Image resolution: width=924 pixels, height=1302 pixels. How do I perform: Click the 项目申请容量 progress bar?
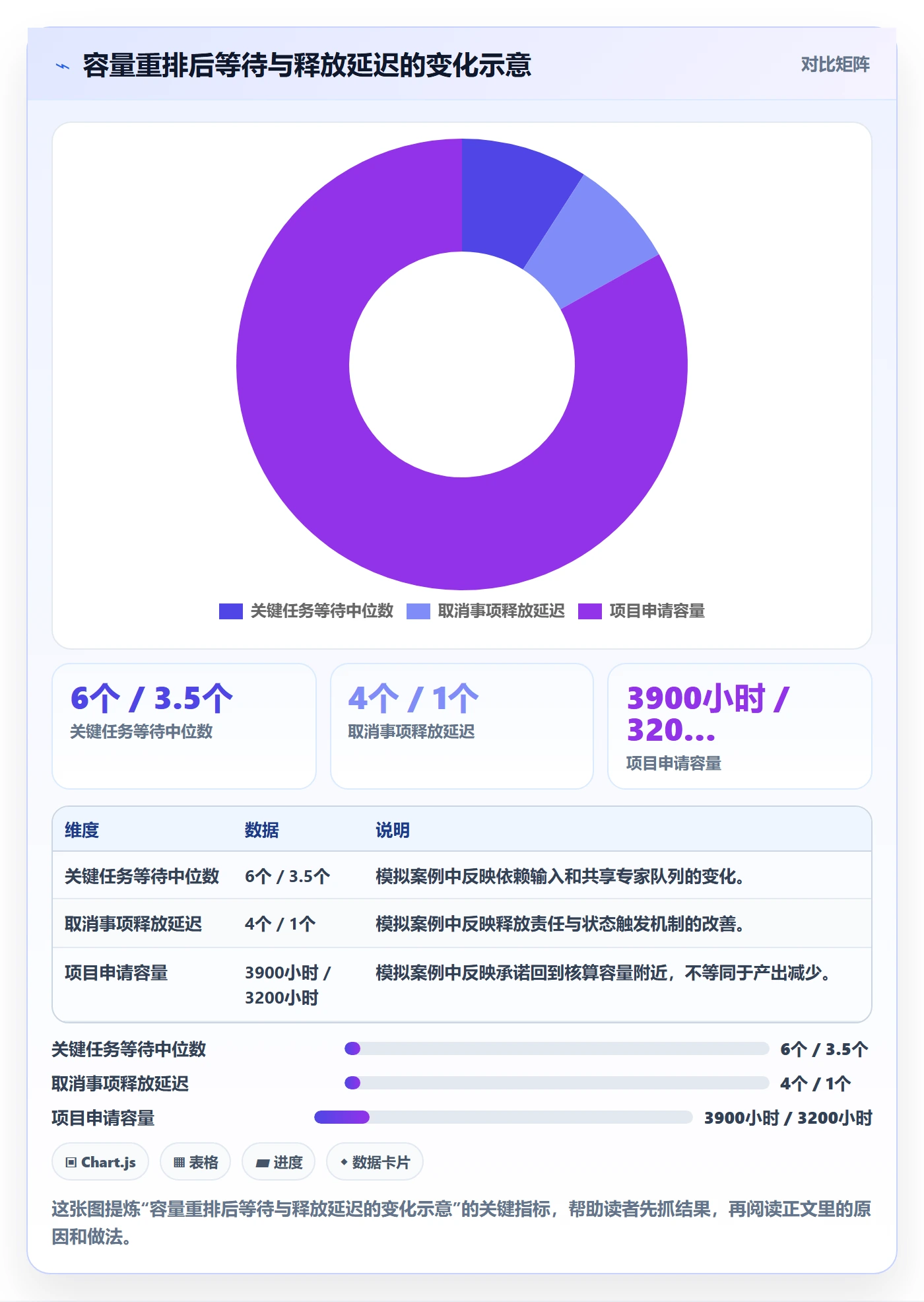pos(503,1117)
